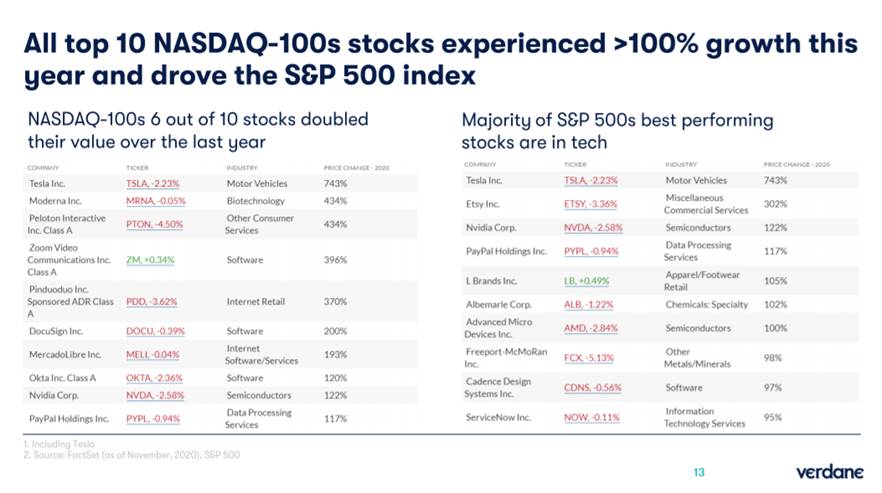Click the Verdane logo
Viewport: 882px width, 493px height.
[825, 470]
